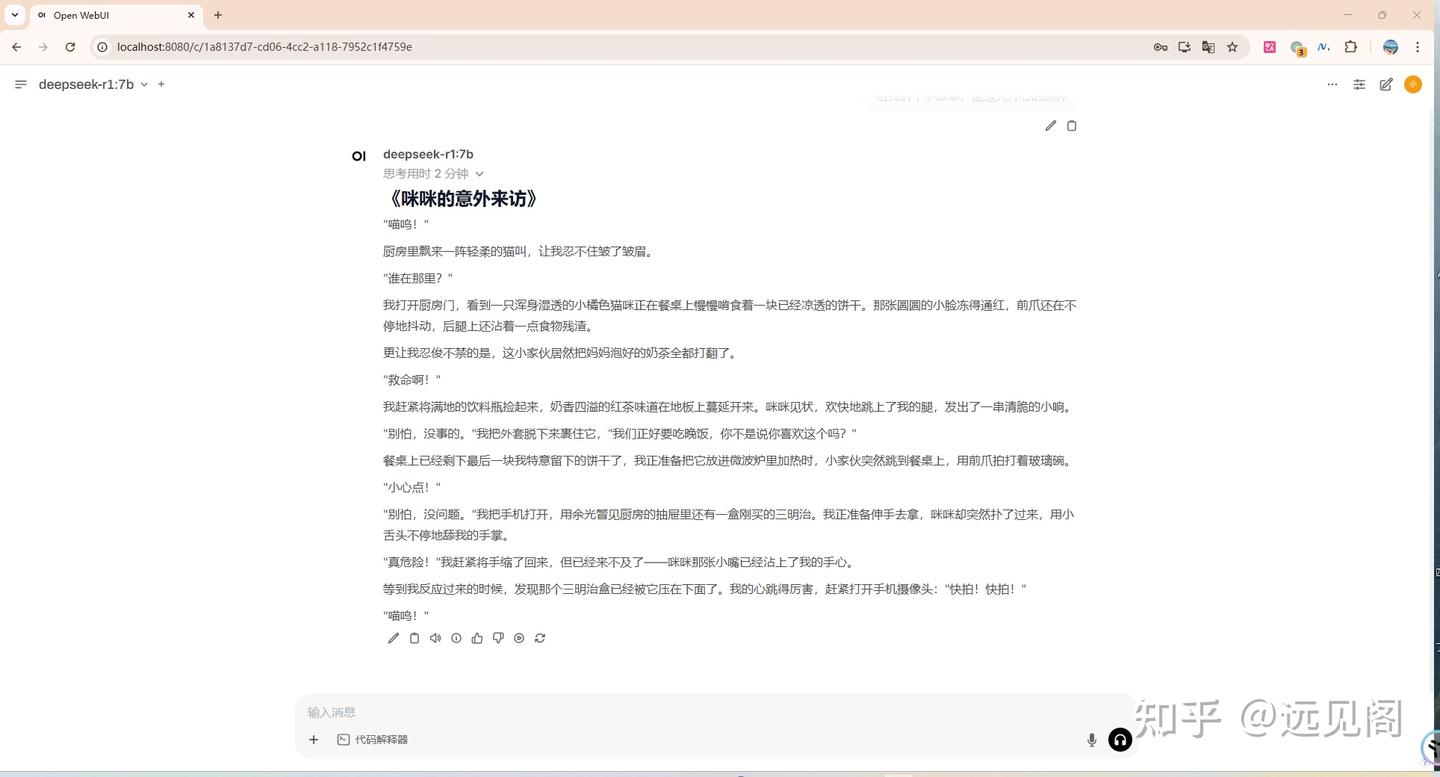Read the response aloud
Viewport: 1440px width, 777px height.
(435, 638)
